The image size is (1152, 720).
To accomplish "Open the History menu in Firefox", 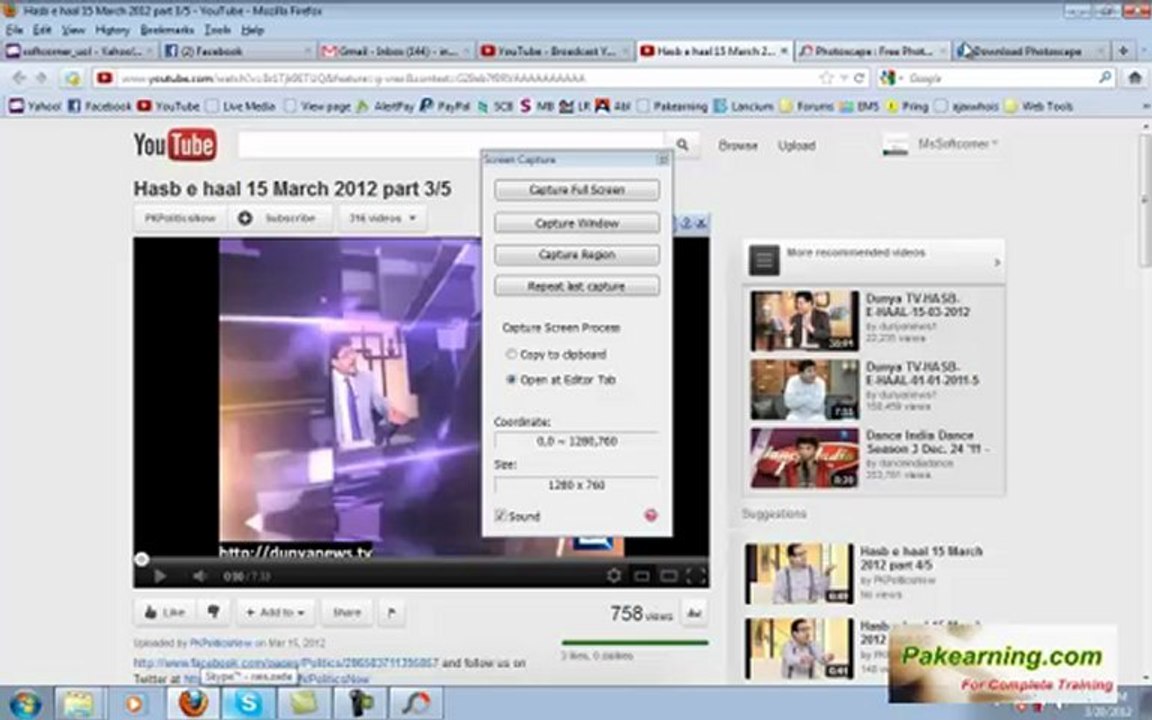I will point(112,30).
